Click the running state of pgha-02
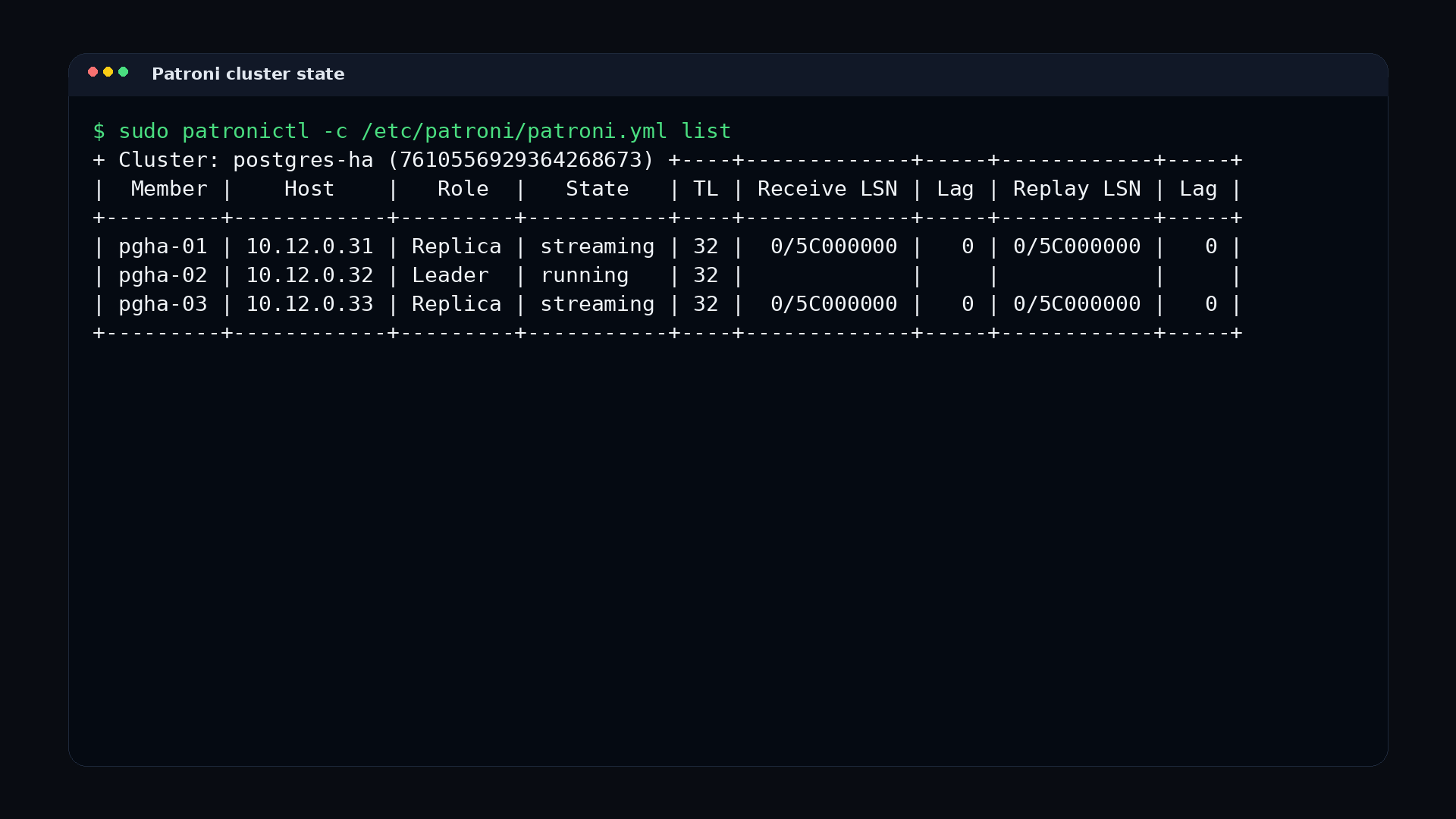1456x819 pixels. tap(585, 275)
